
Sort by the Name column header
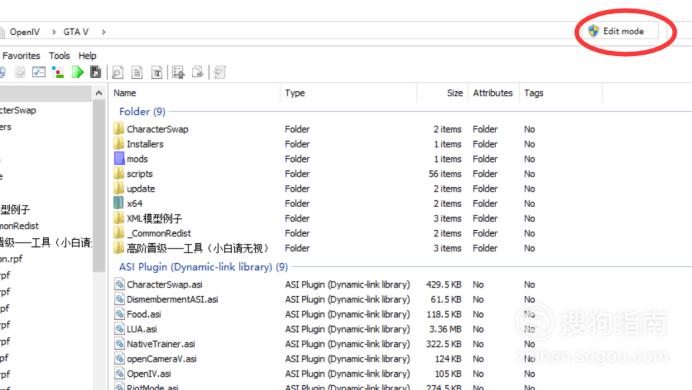[125, 93]
